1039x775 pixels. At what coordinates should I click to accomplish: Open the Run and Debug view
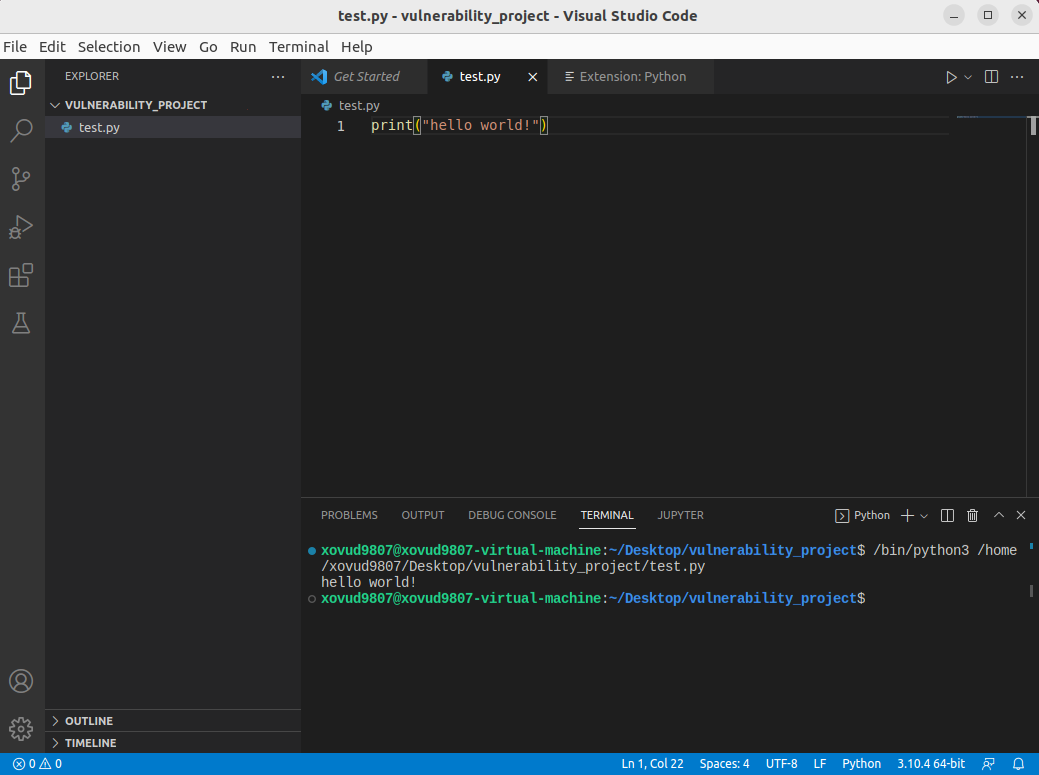pos(21,227)
